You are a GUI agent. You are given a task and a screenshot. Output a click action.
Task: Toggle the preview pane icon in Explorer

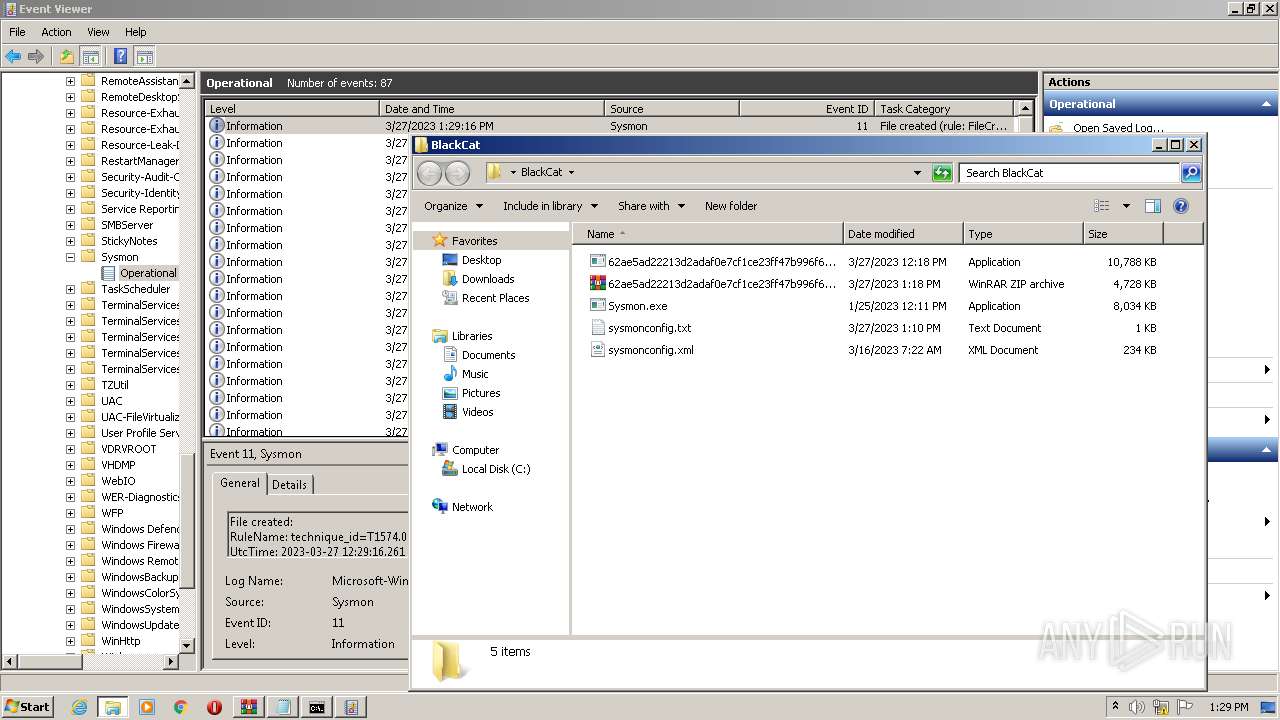click(x=1152, y=206)
